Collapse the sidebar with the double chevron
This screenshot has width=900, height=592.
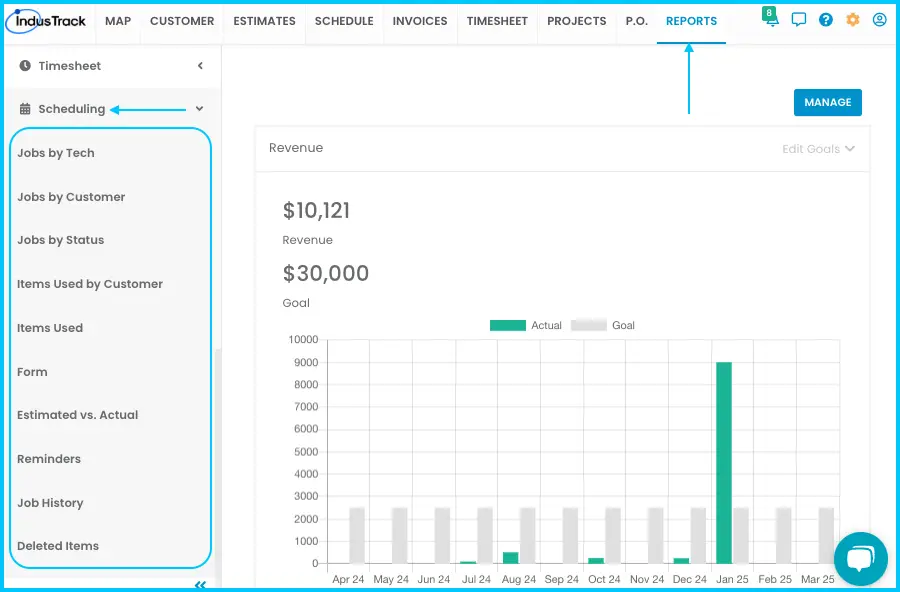click(200, 585)
